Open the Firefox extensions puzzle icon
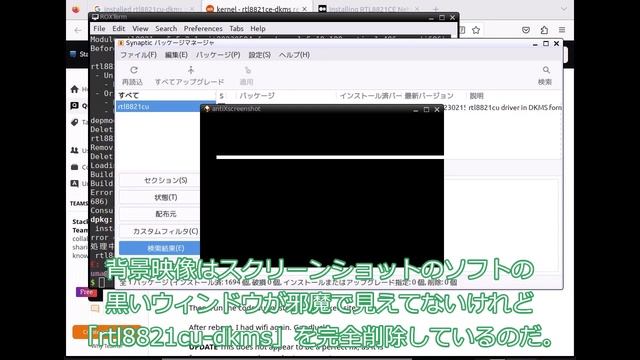Viewport: 640px width, 360px height. (x=544, y=30)
